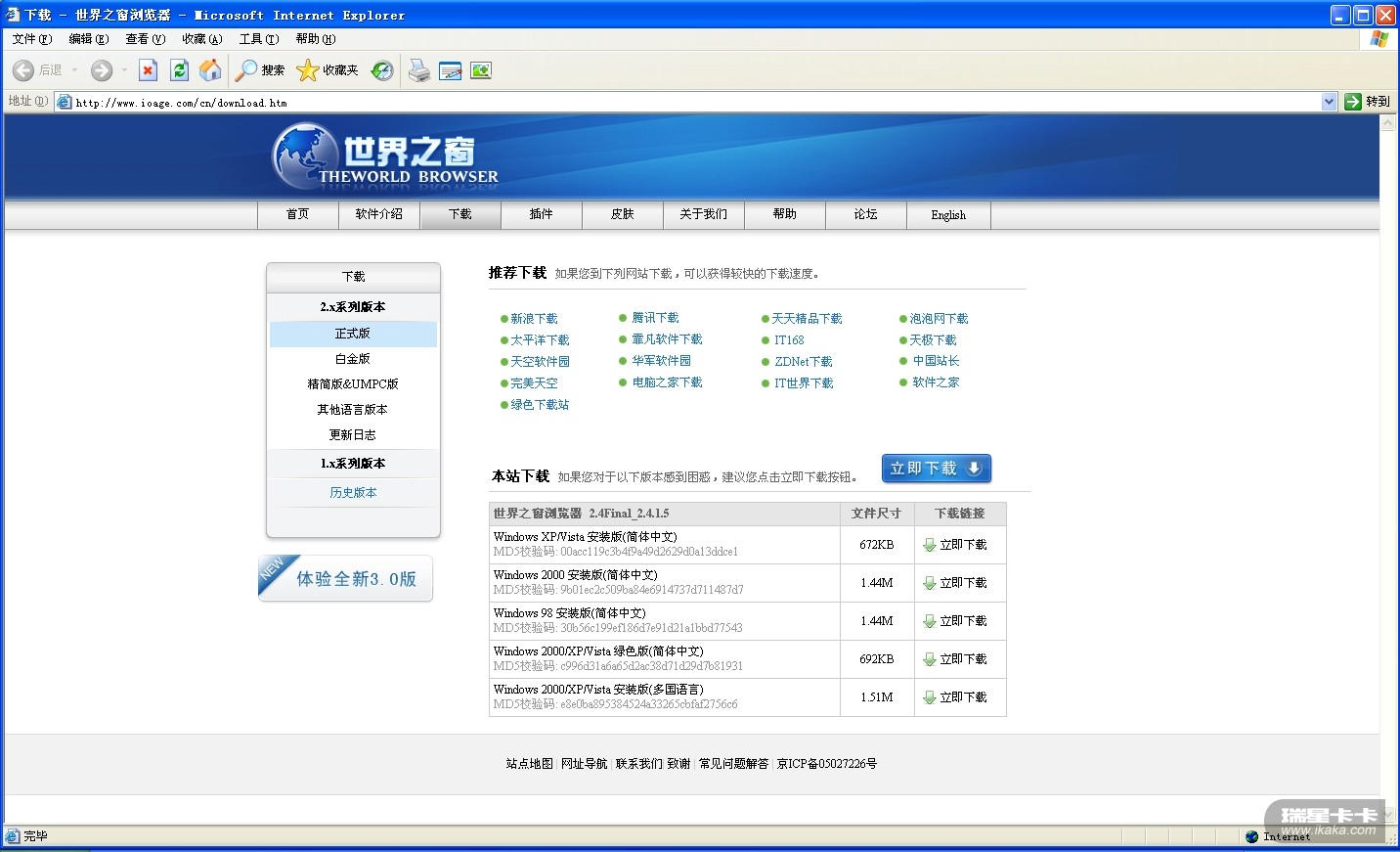Open the 新浪下载 mirror link
The height and width of the screenshot is (852, 1400).
pos(534,319)
